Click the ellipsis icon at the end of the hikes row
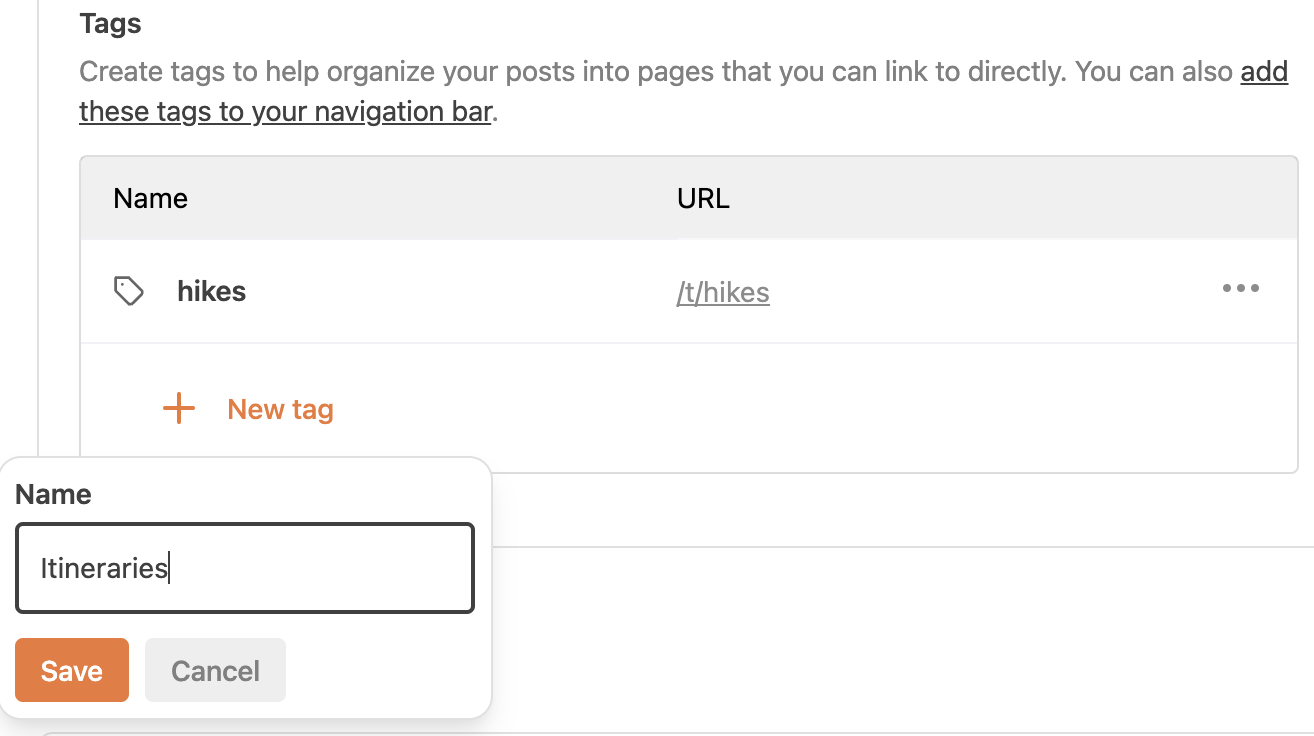Viewport: 1314px width, 736px height. (x=1241, y=289)
